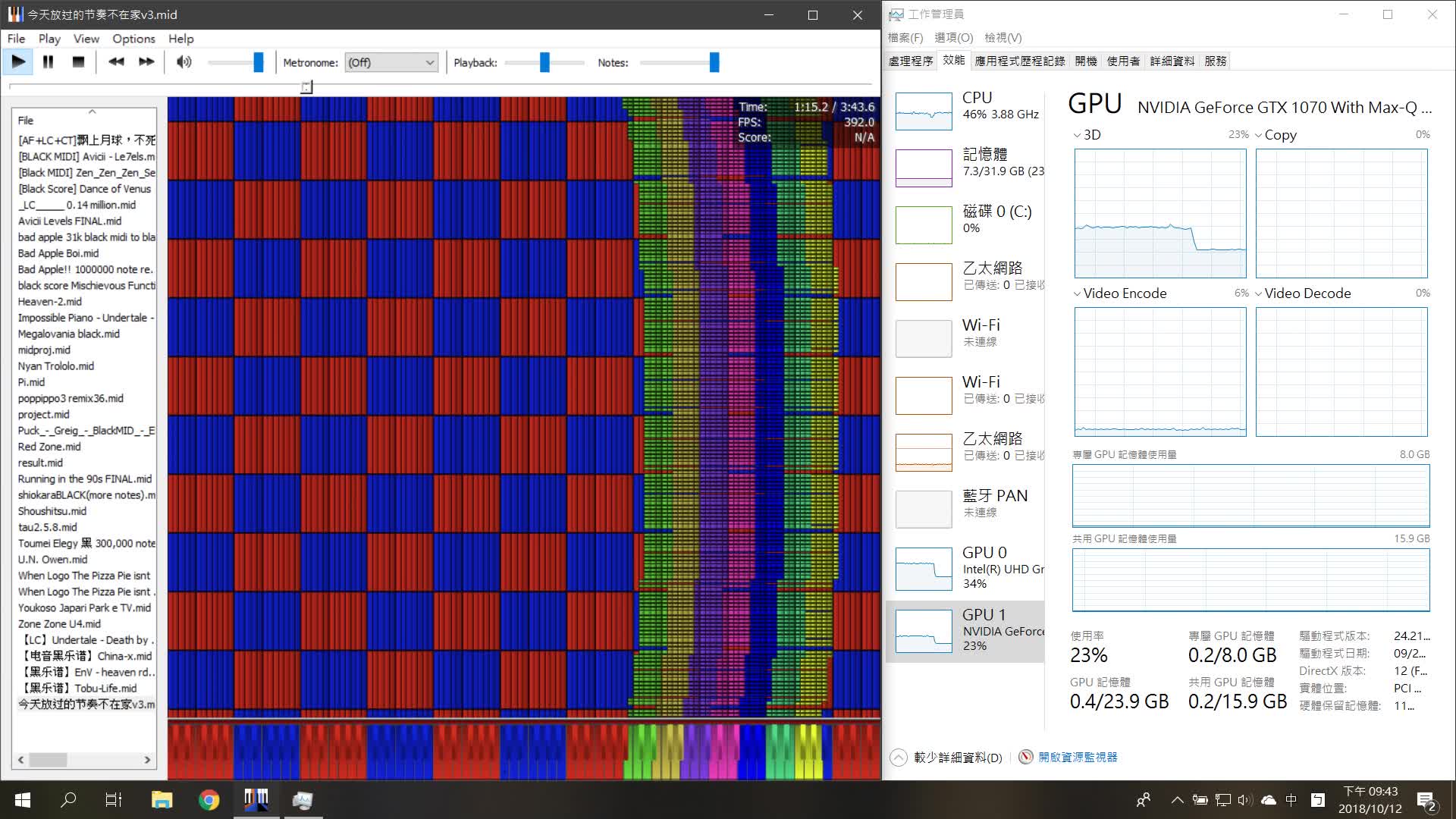Click the Play button in the toolbar
1456x819 pixels.
pos(18,62)
